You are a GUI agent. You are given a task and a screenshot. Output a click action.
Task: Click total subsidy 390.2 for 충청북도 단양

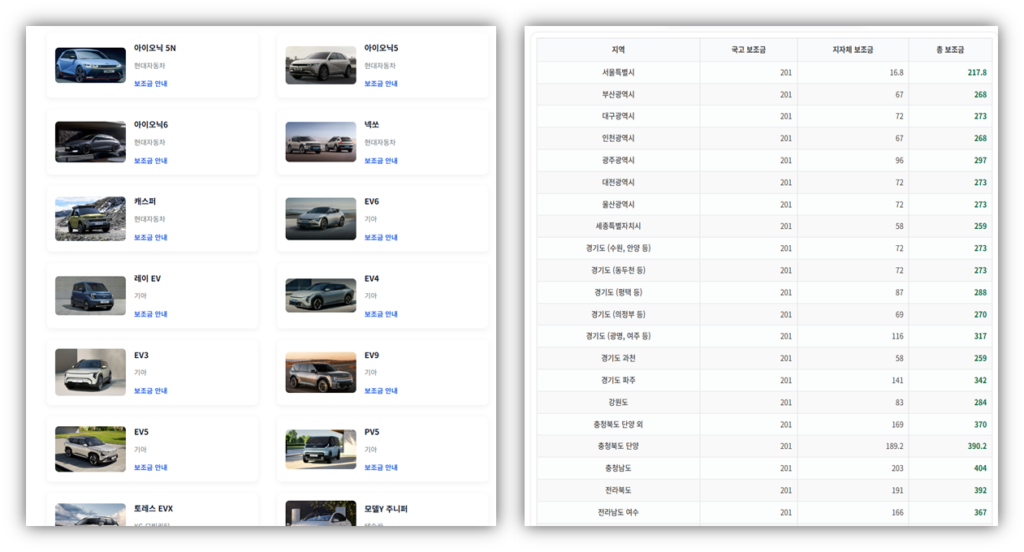tap(976, 446)
